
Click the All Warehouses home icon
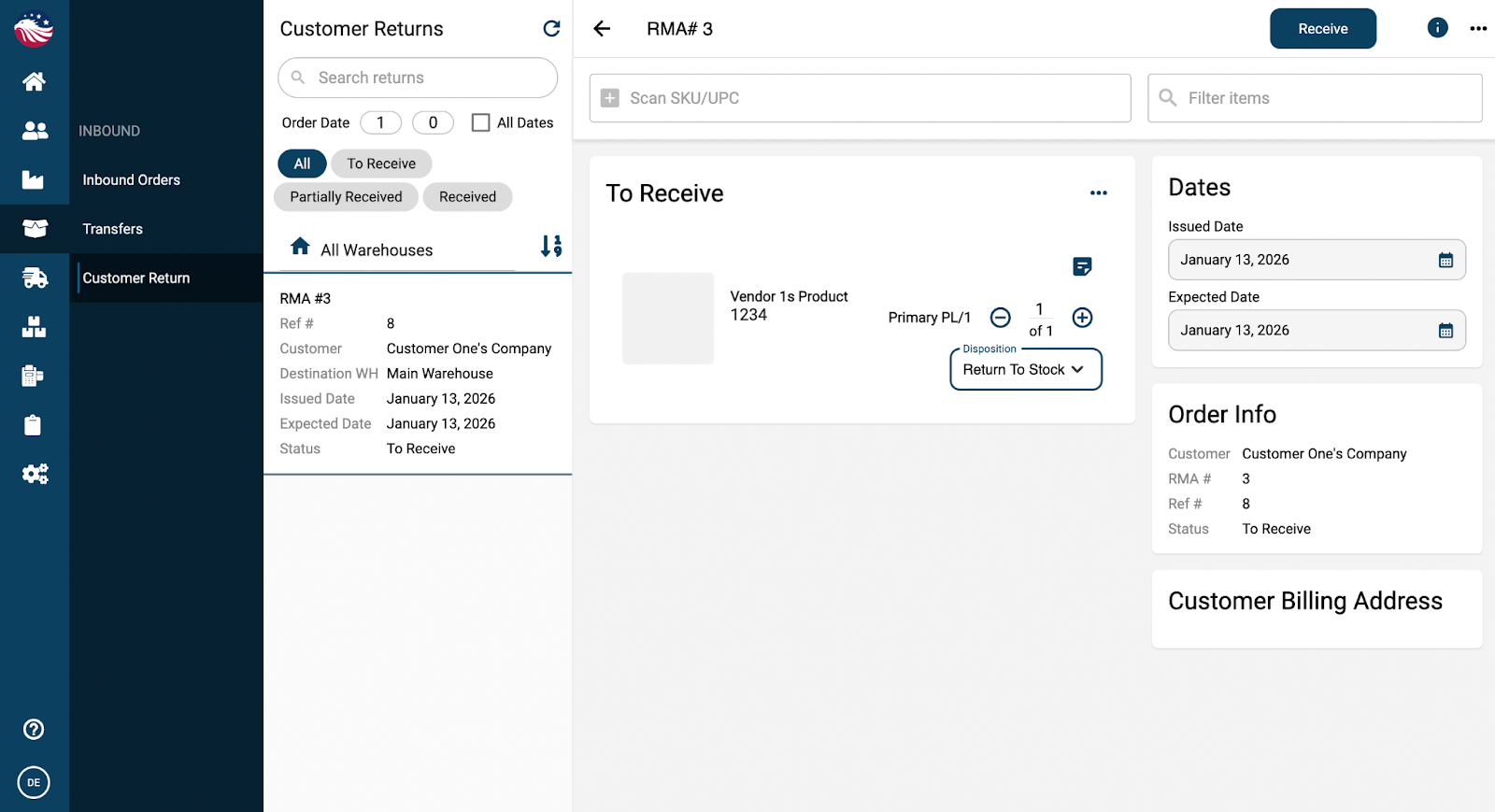click(x=300, y=247)
